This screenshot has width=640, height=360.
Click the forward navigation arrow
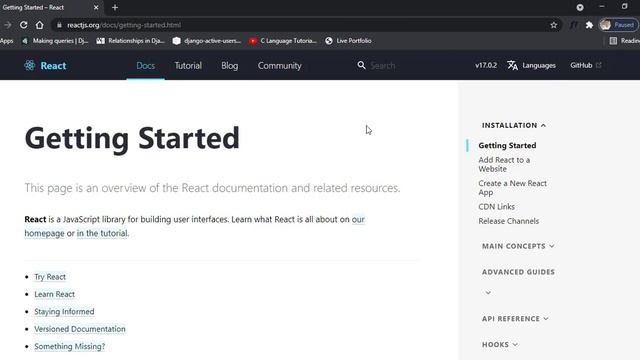click(x=7, y=25)
